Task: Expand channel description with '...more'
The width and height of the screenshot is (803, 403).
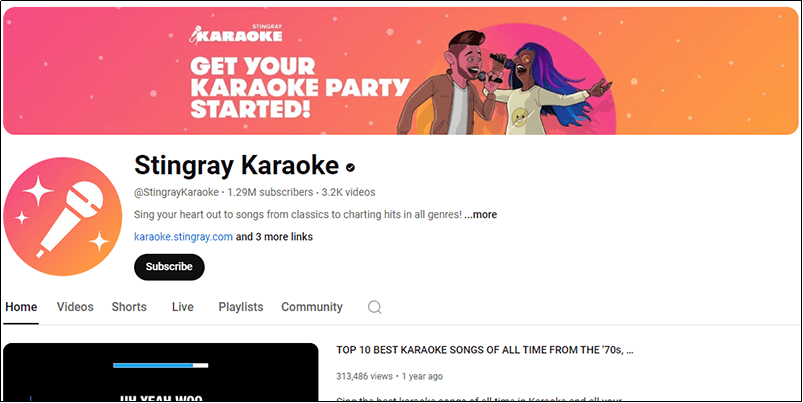Action: [480, 214]
